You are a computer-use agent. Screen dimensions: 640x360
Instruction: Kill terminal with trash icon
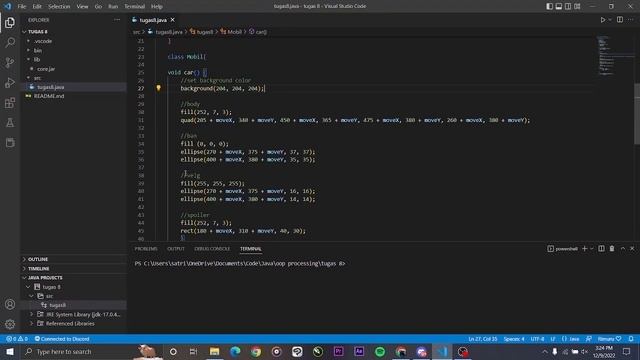tap(612, 249)
